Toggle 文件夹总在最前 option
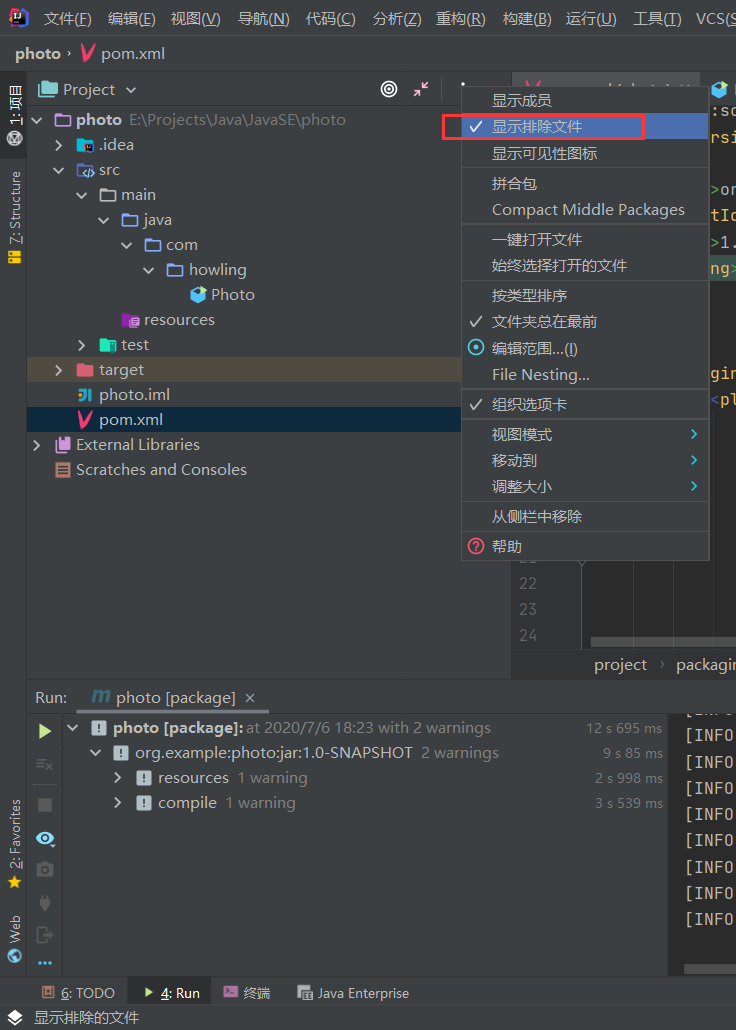Viewport: 736px width, 1030px height. point(585,321)
